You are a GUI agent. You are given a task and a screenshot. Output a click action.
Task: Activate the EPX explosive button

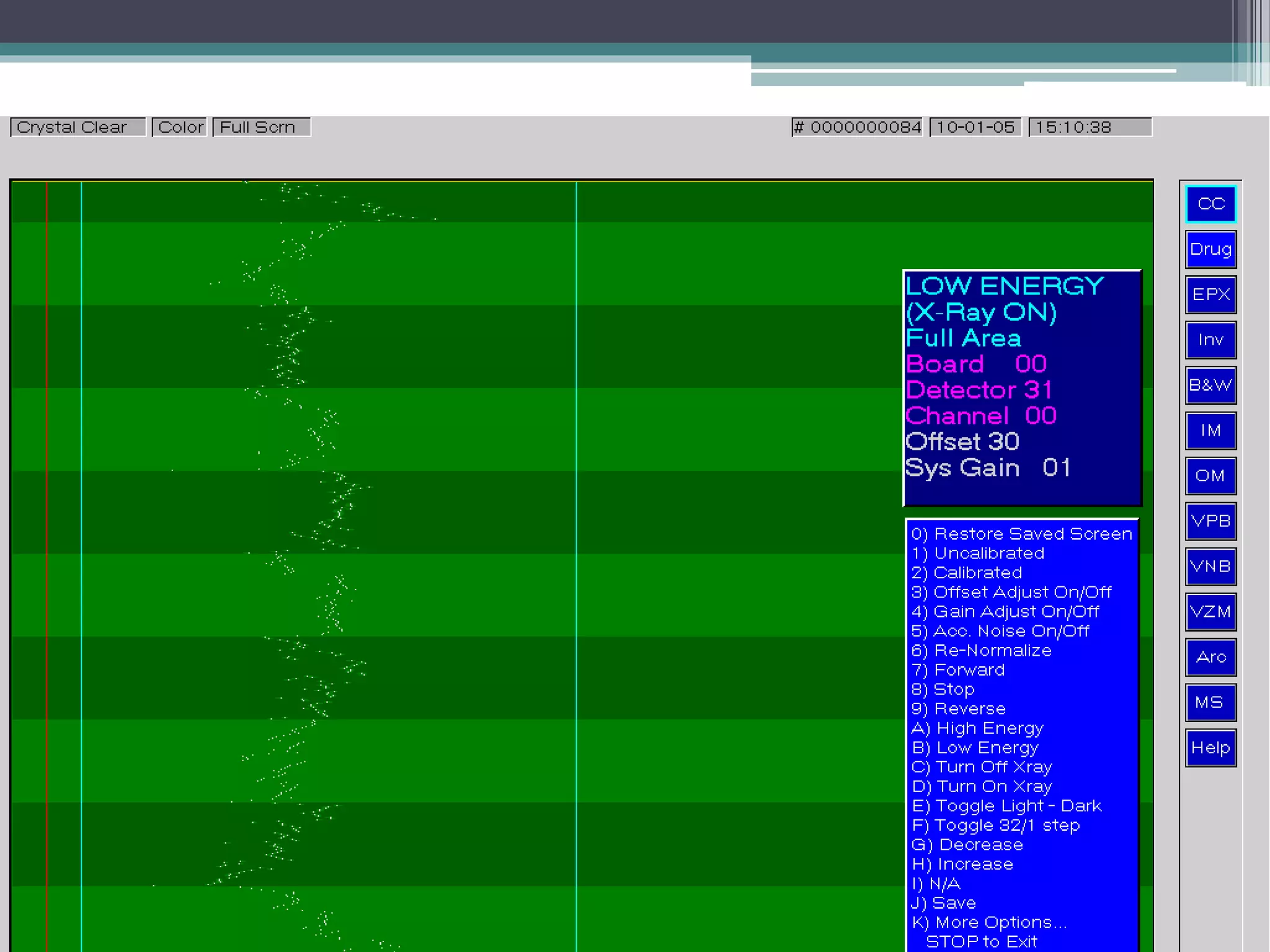pyautogui.click(x=1210, y=294)
